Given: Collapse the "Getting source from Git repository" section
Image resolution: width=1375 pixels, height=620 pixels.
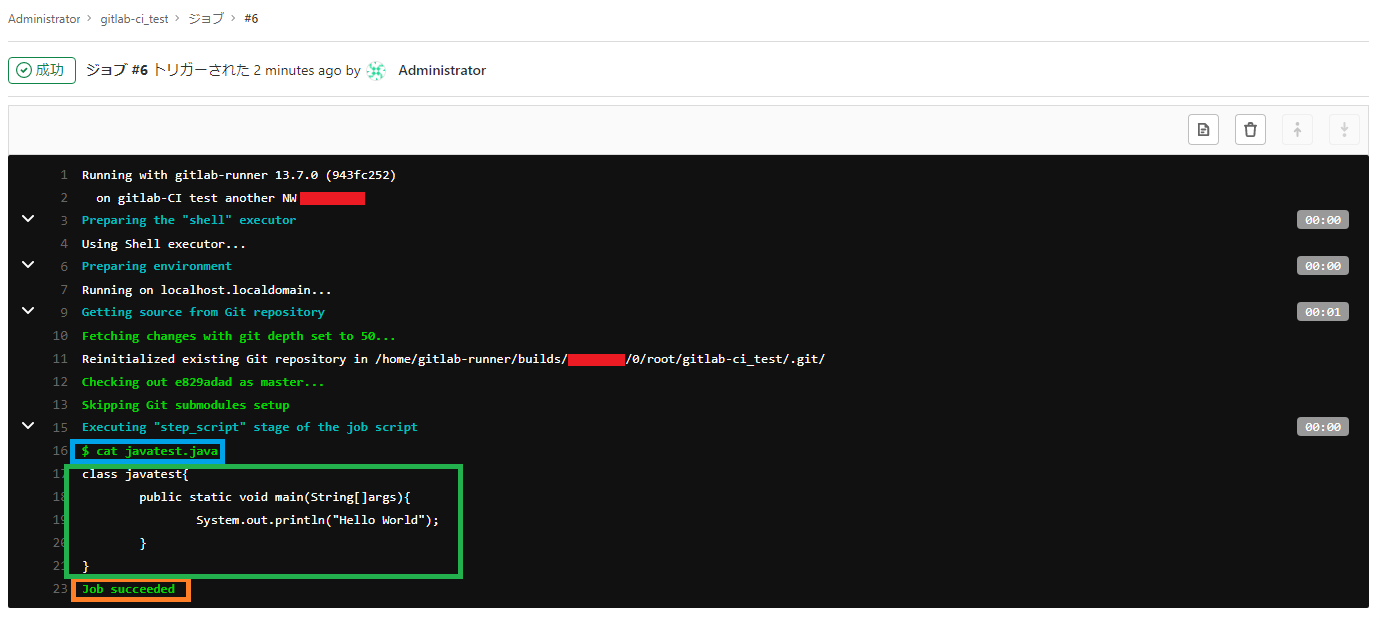Looking at the screenshot, I should 27,311.
